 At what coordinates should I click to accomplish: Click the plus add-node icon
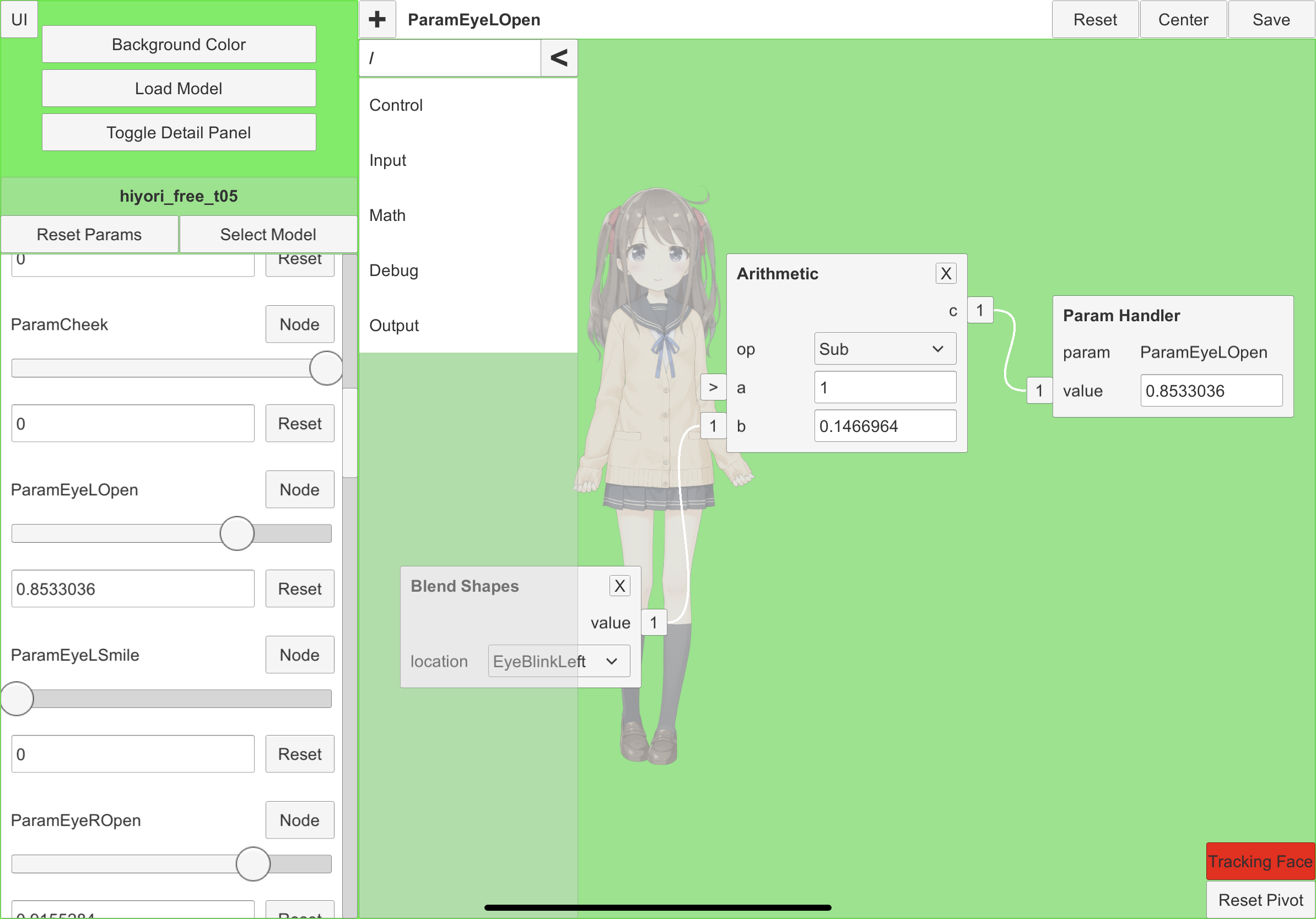pyautogui.click(x=377, y=19)
